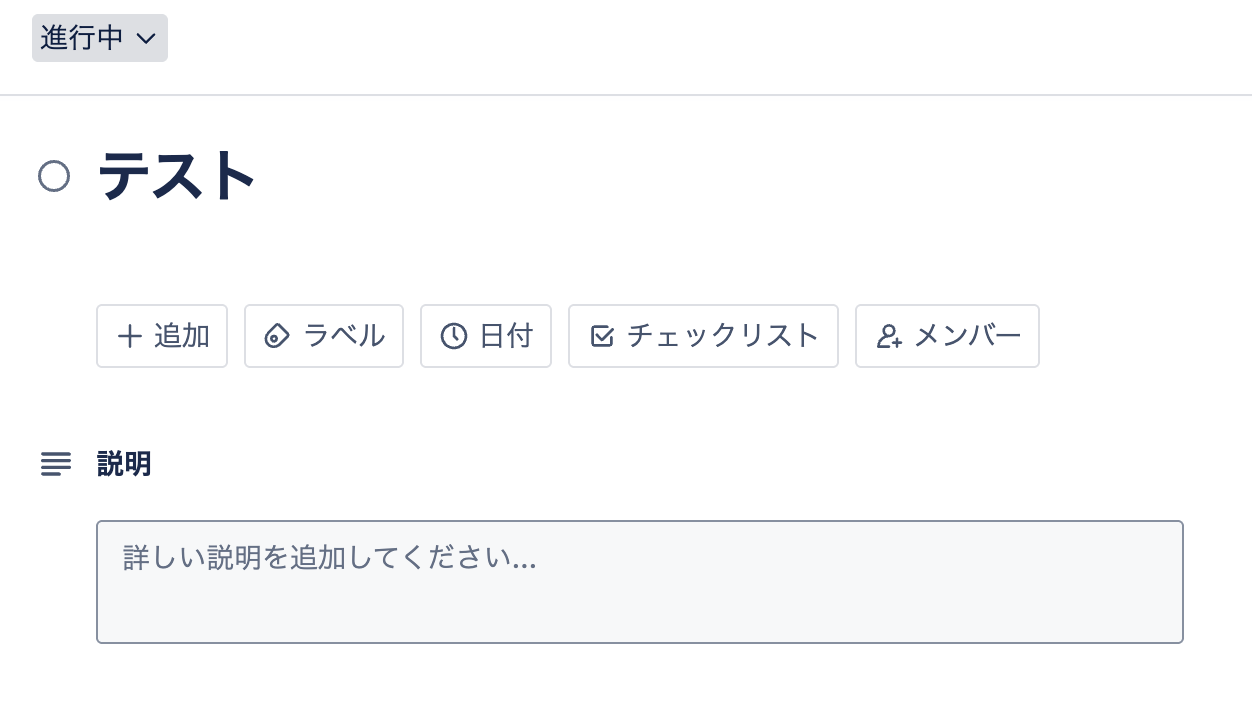Click the chevron arrow beside 進行中
Viewport: 1252px width, 728px height.
pyautogui.click(x=146, y=39)
